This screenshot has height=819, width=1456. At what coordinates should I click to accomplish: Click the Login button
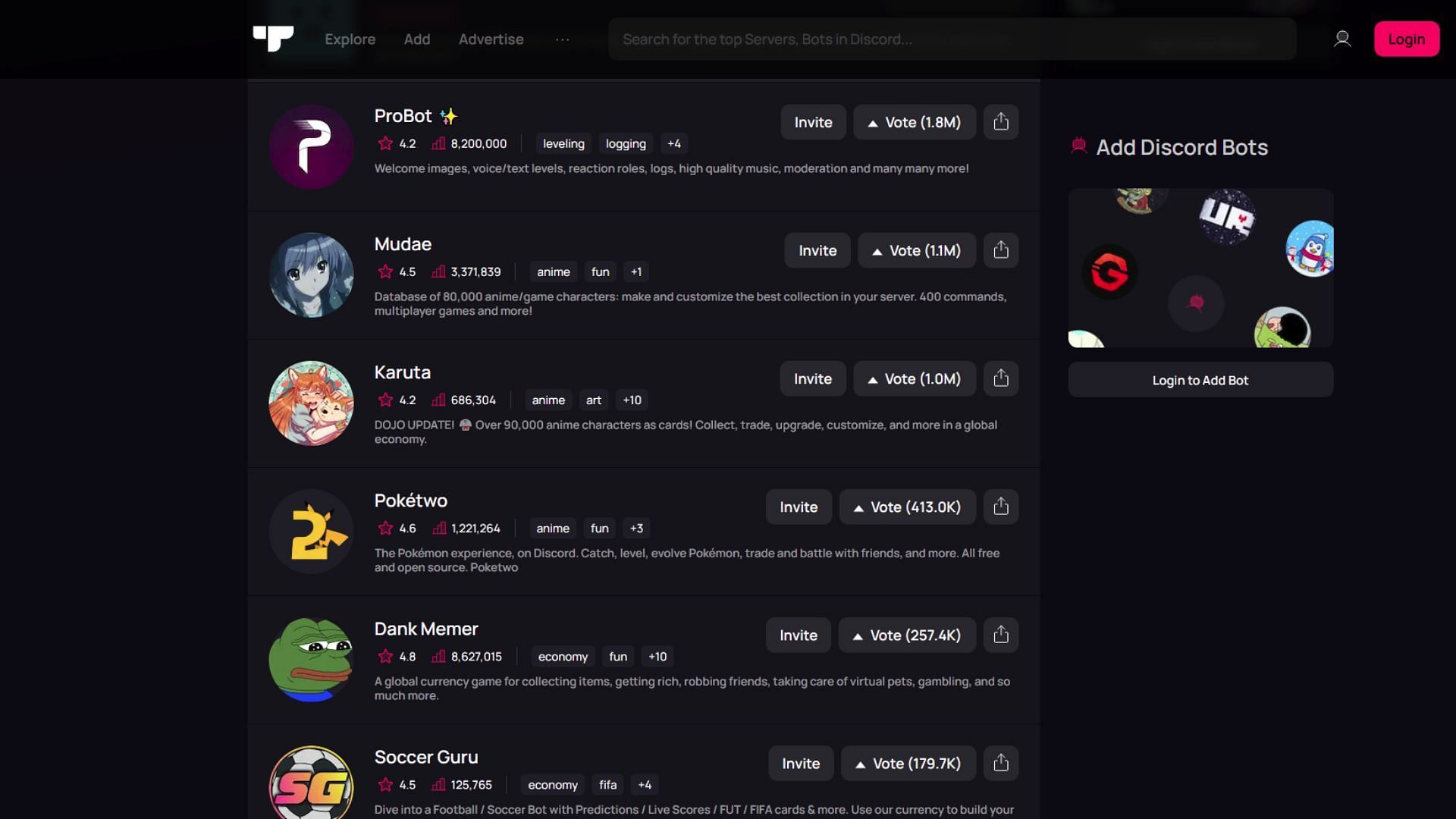click(1407, 39)
